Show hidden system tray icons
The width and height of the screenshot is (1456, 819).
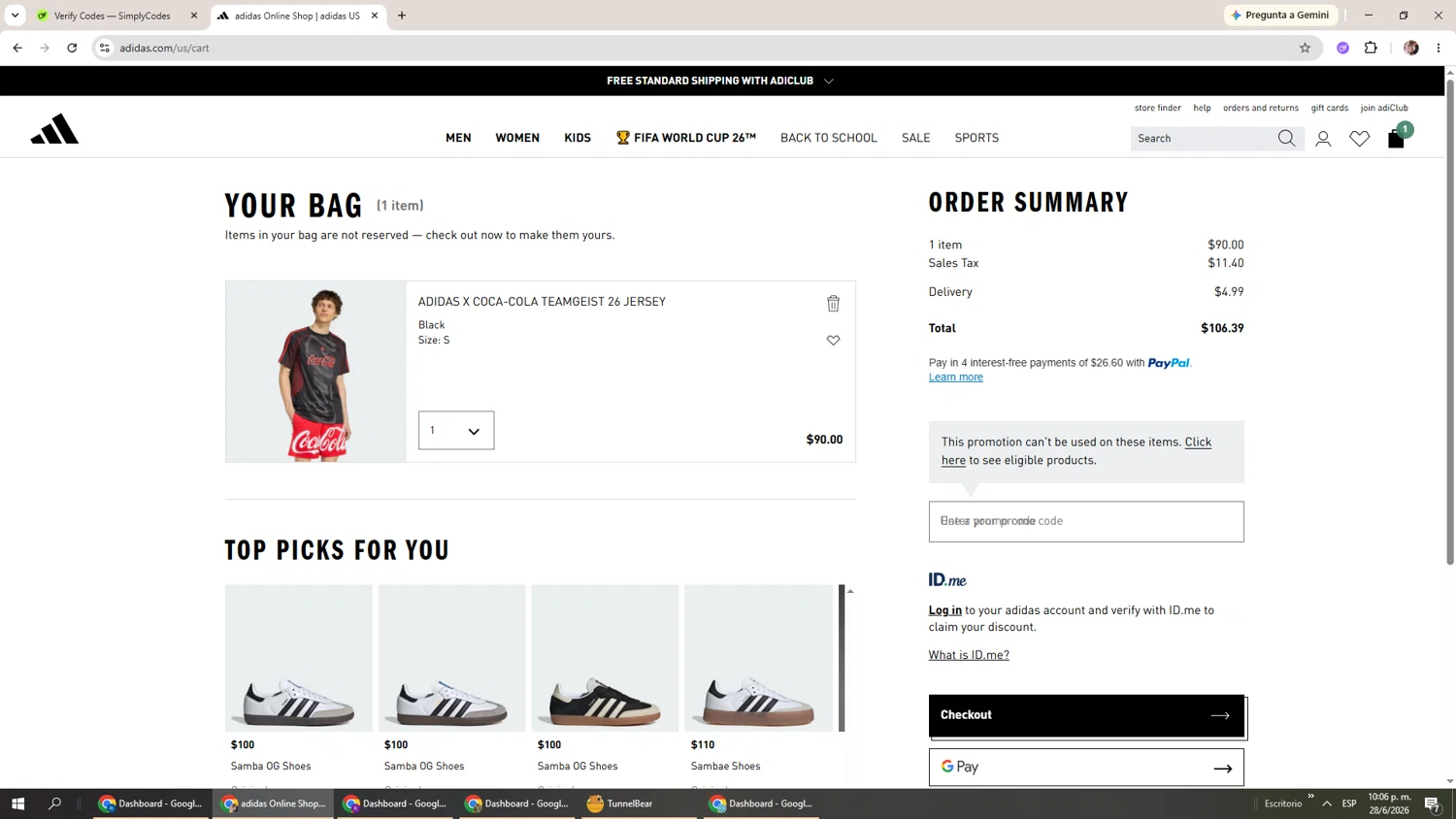(x=1327, y=803)
